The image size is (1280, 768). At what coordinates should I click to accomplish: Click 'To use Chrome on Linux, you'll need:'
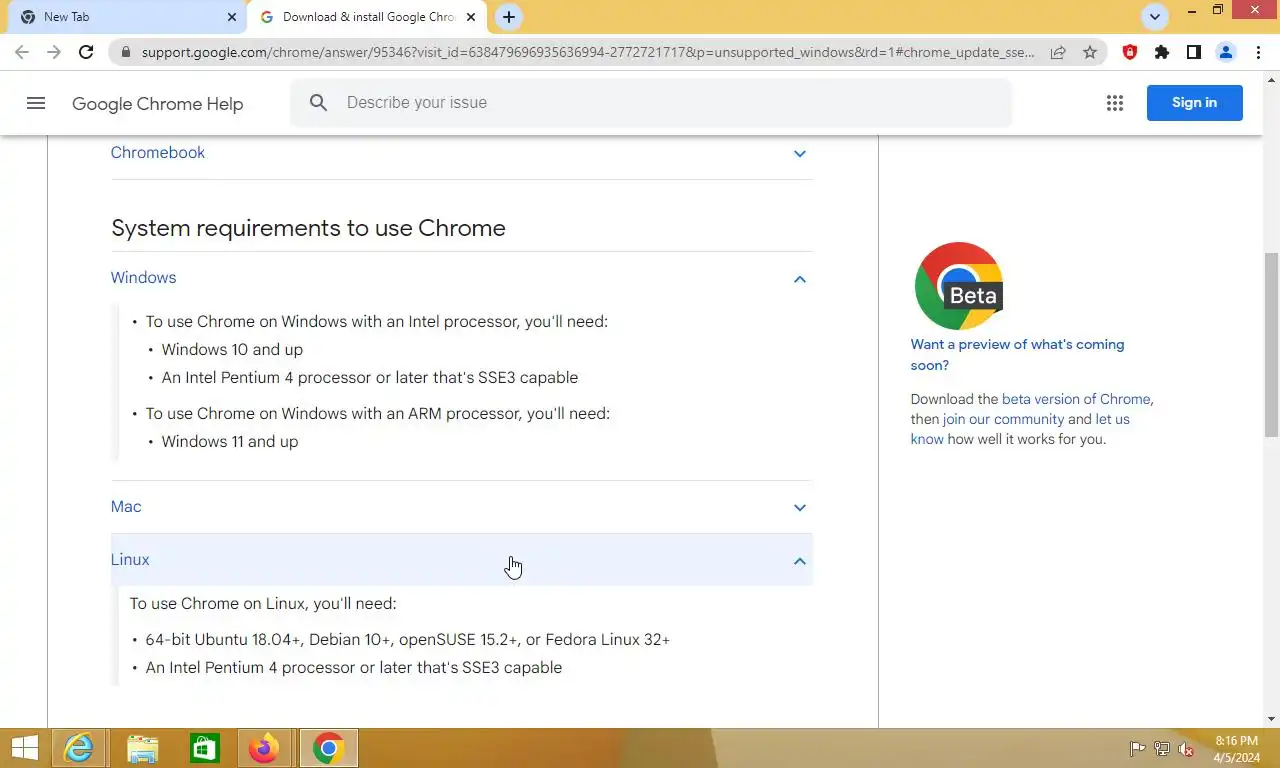(x=263, y=604)
